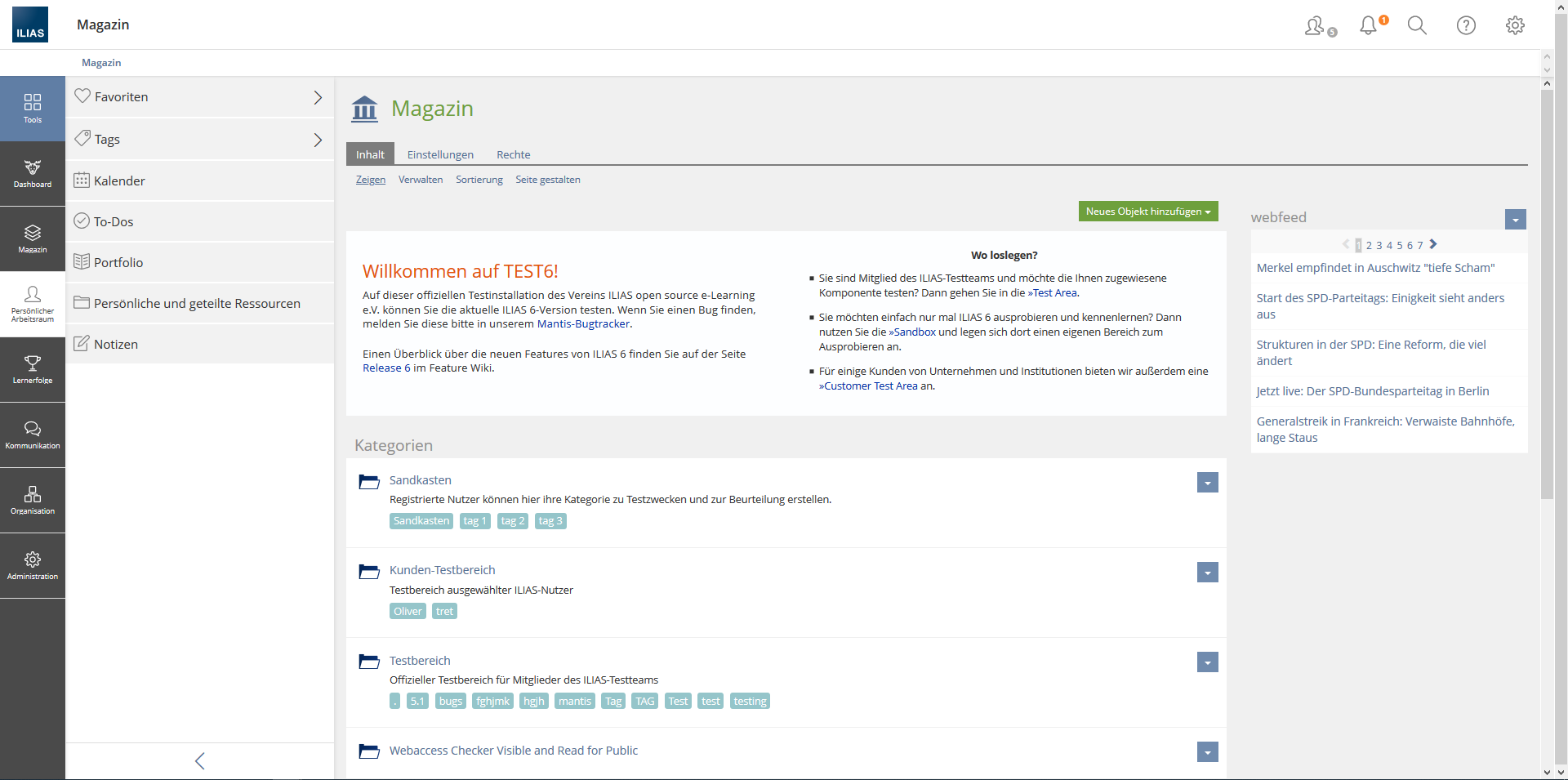
Task: Click the notification bell icon
Action: coord(1368,25)
